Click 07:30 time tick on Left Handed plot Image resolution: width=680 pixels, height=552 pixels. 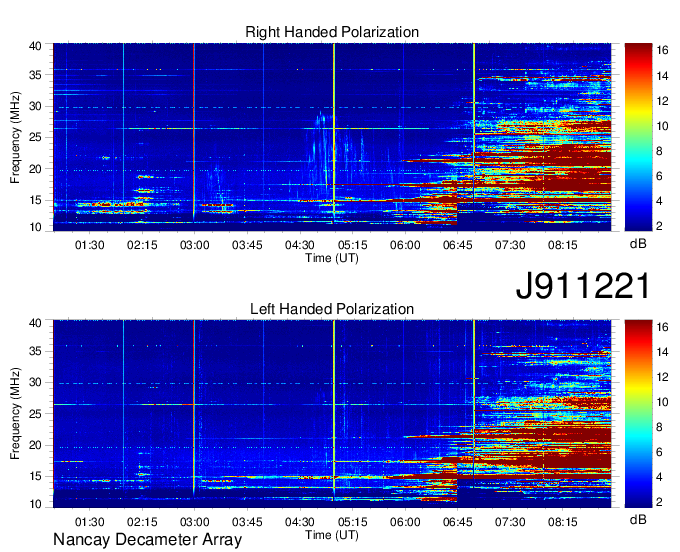point(510,522)
